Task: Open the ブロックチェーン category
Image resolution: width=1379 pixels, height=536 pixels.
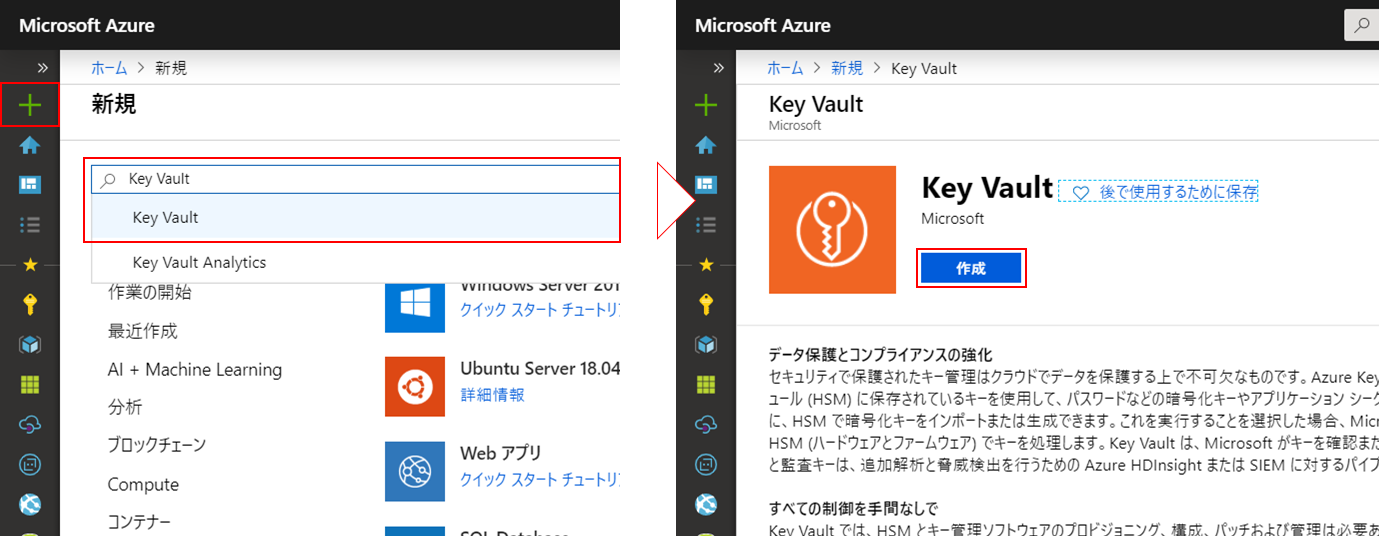Action: [157, 445]
